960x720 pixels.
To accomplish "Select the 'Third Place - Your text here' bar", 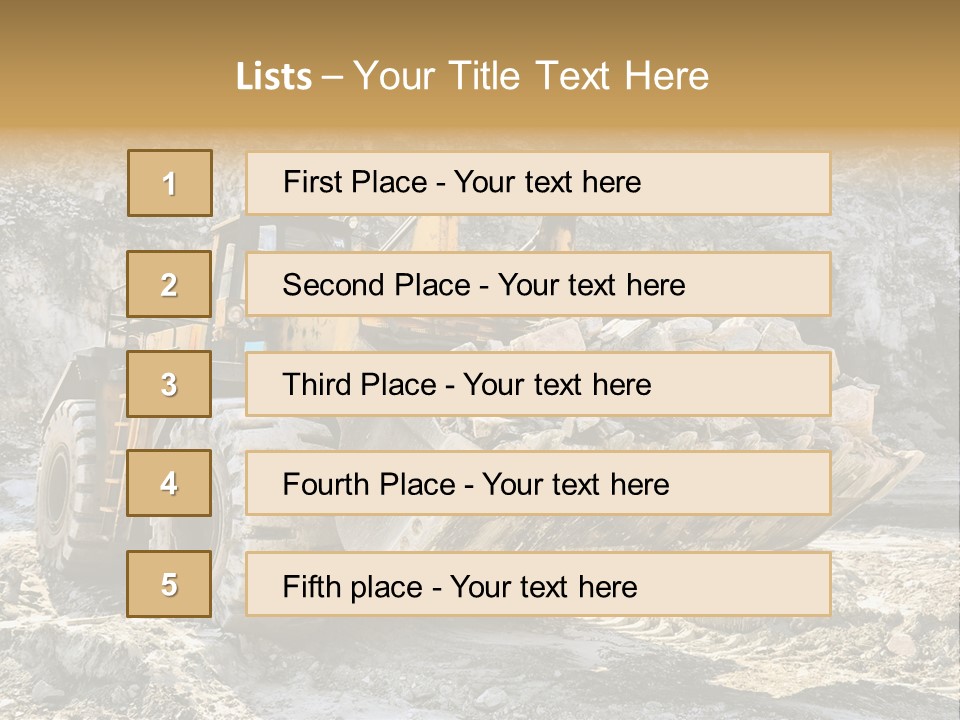I will 538,384.
